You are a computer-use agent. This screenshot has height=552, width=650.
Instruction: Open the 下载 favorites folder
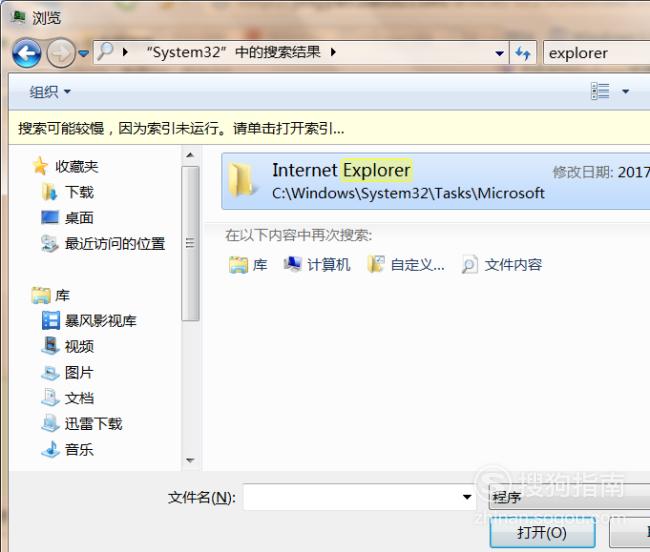(68, 192)
